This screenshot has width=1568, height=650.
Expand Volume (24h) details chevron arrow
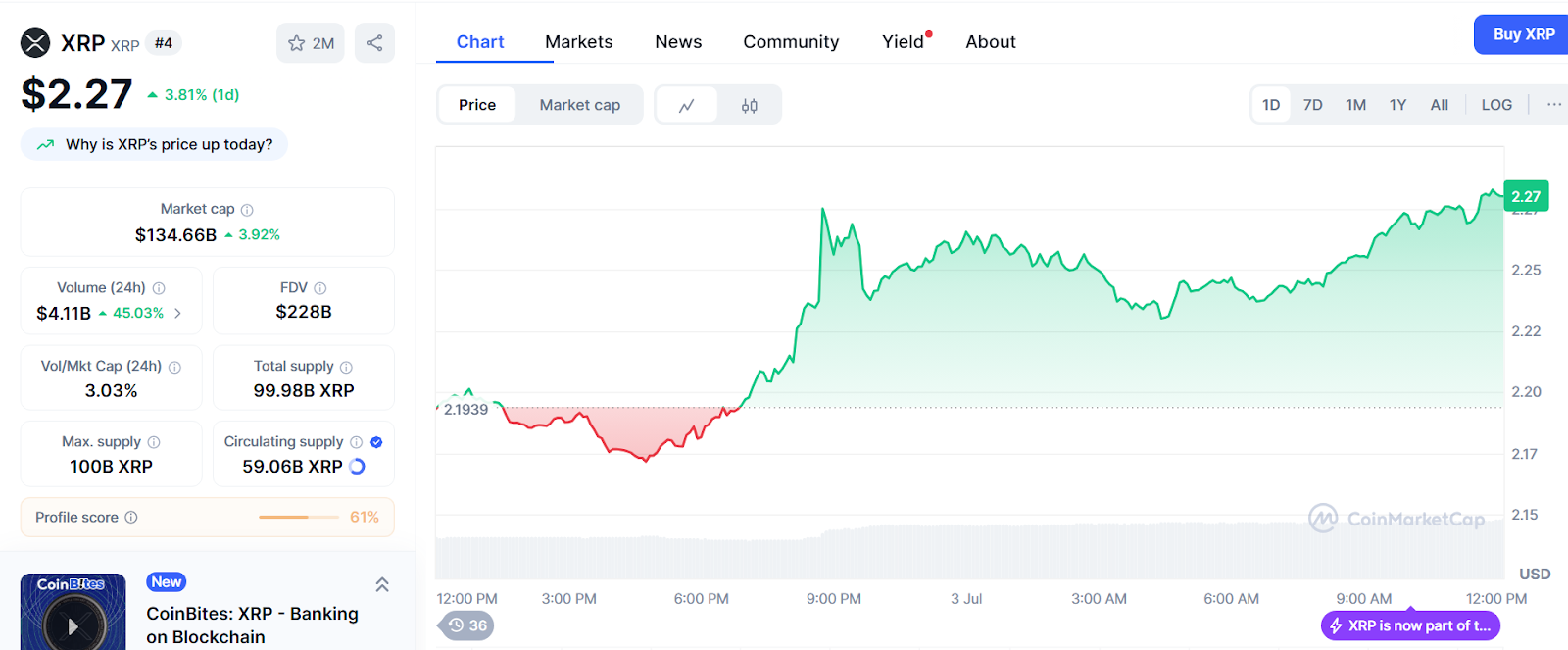point(177,314)
